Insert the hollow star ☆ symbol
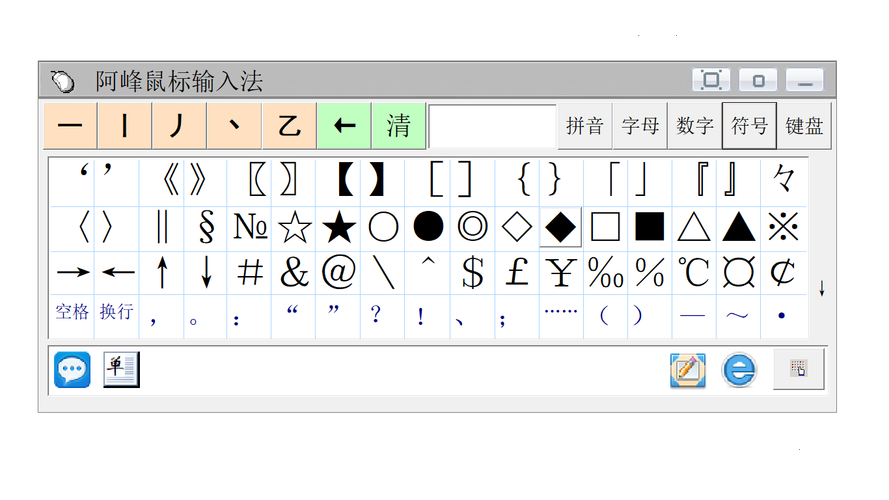 pos(294,227)
